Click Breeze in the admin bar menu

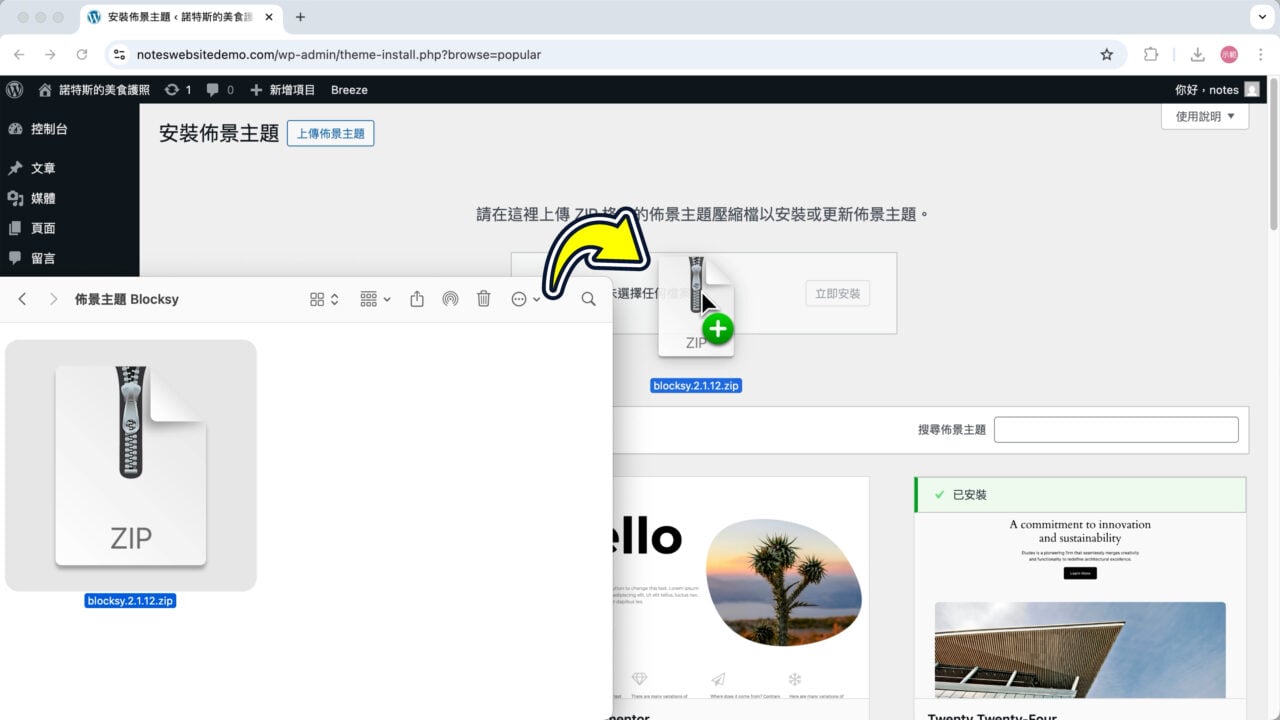(349, 89)
